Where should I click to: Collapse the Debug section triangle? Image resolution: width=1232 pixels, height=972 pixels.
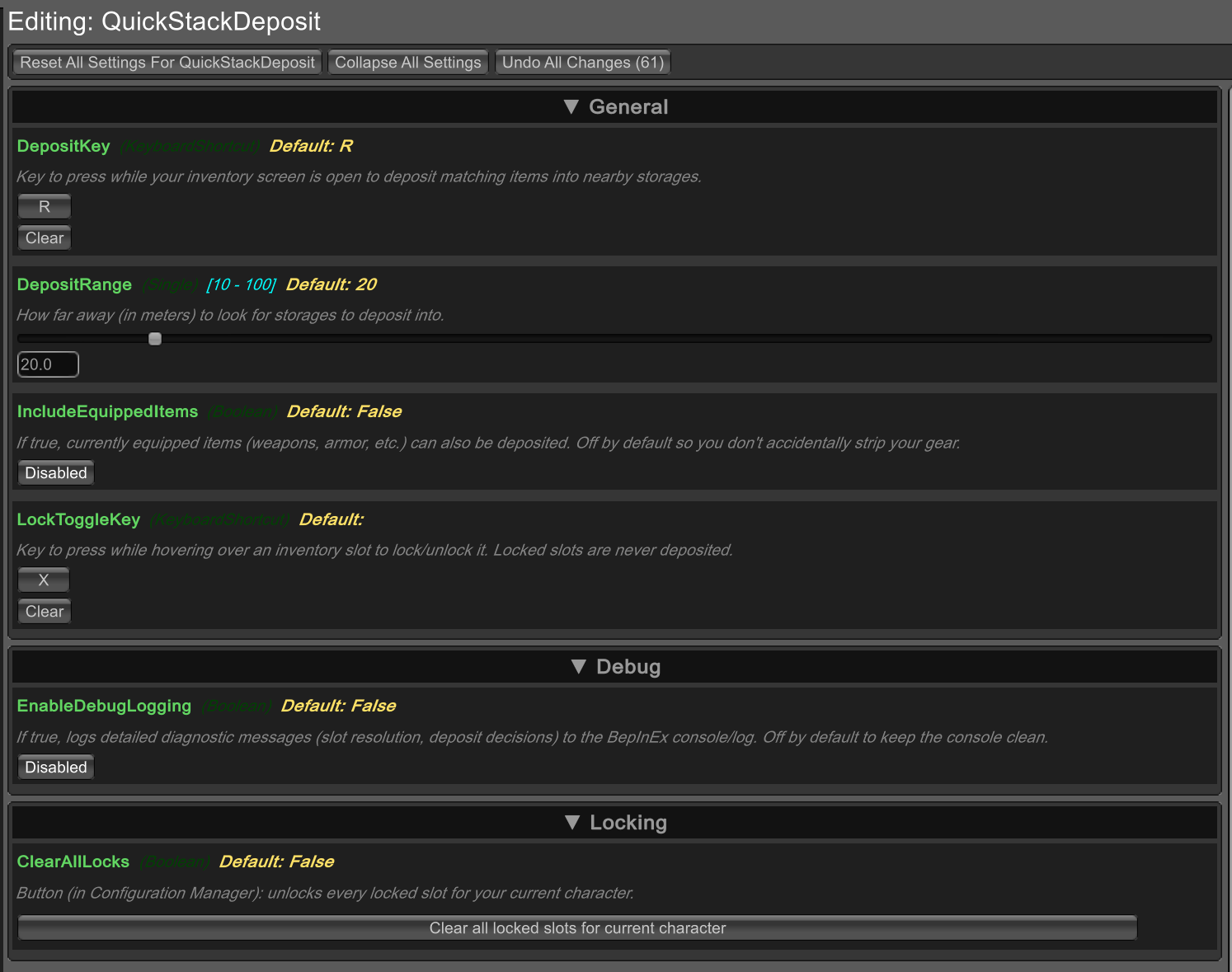pyautogui.click(x=579, y=667)
